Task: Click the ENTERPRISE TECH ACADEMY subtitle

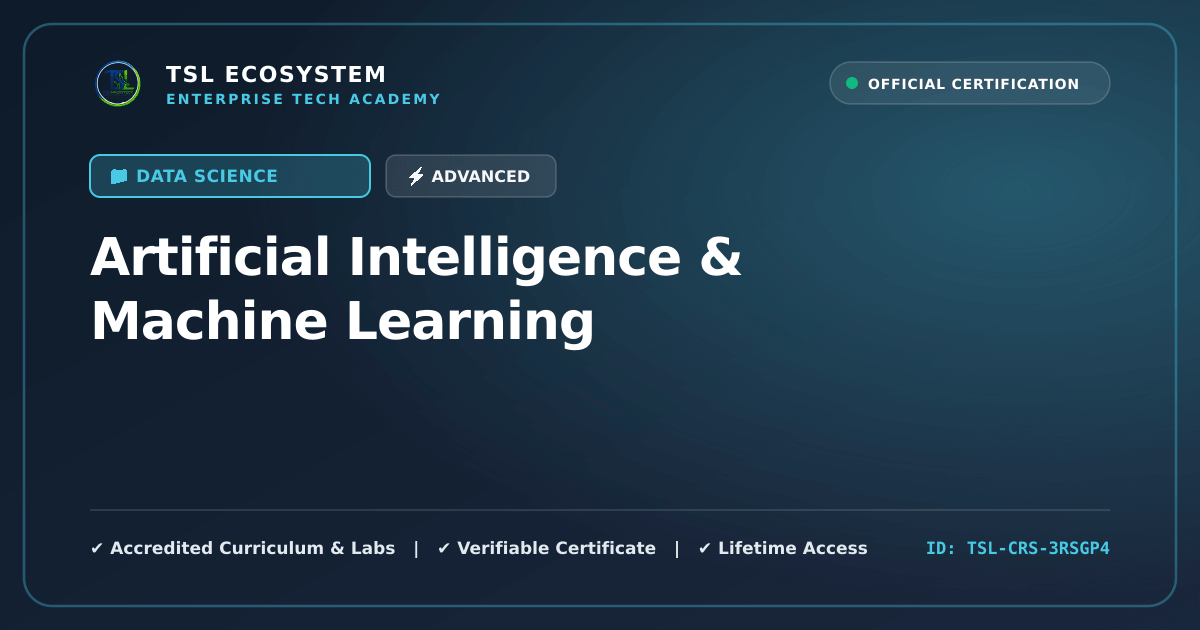Action: click(x=303, y=99)
